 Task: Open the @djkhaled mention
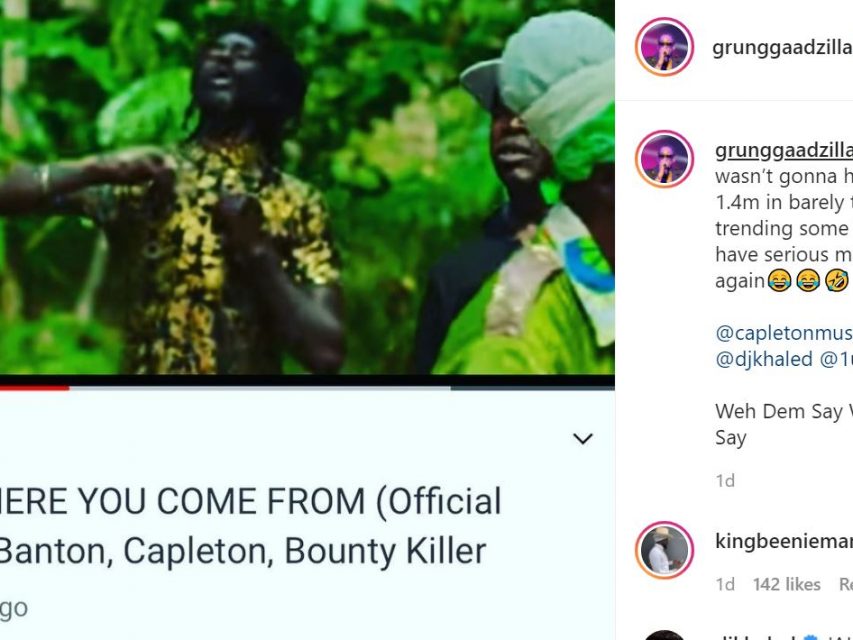(764, 359)
